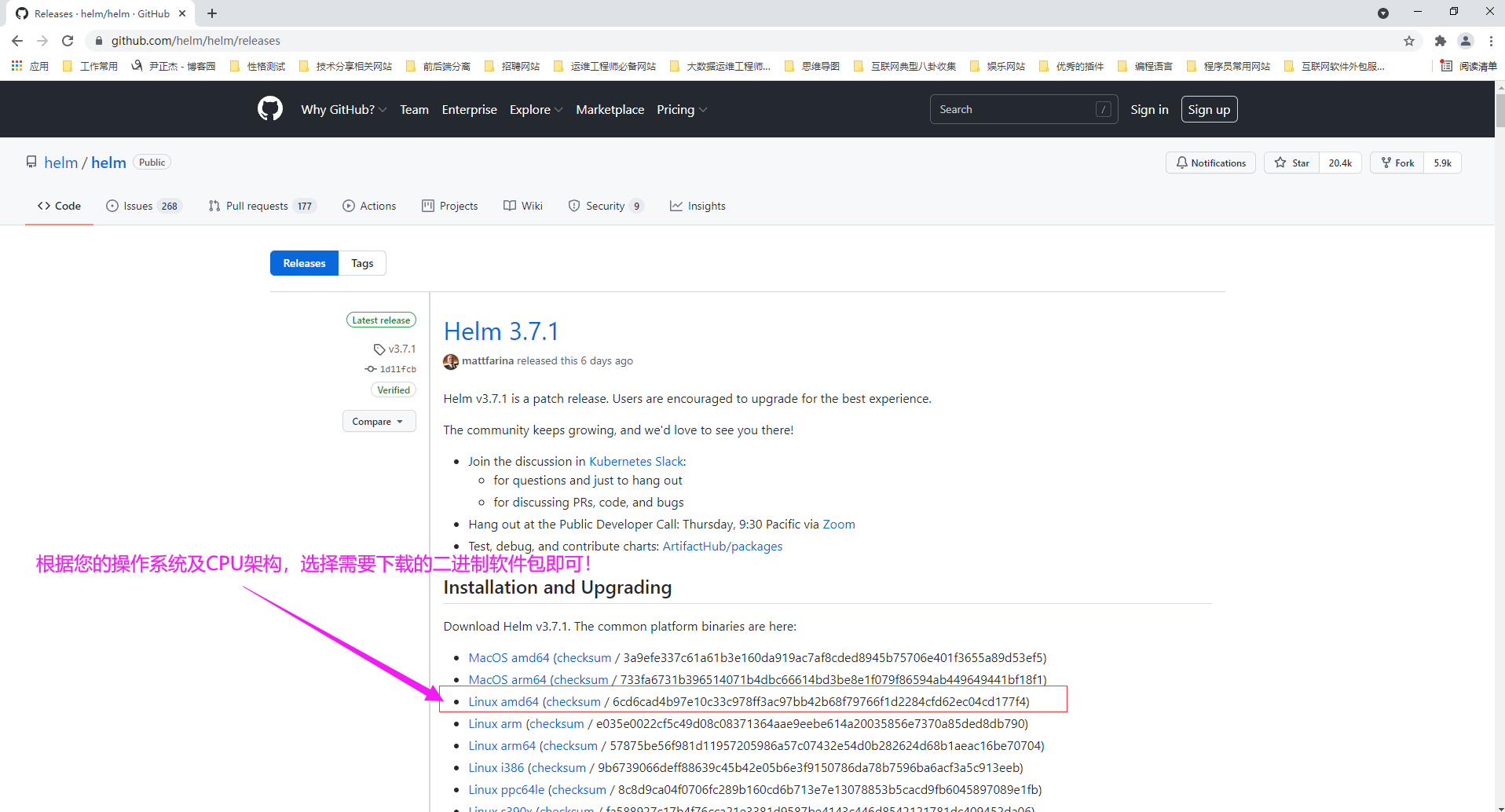Bookmark this page with the star icon
1505x812 pixels.
1409,41
